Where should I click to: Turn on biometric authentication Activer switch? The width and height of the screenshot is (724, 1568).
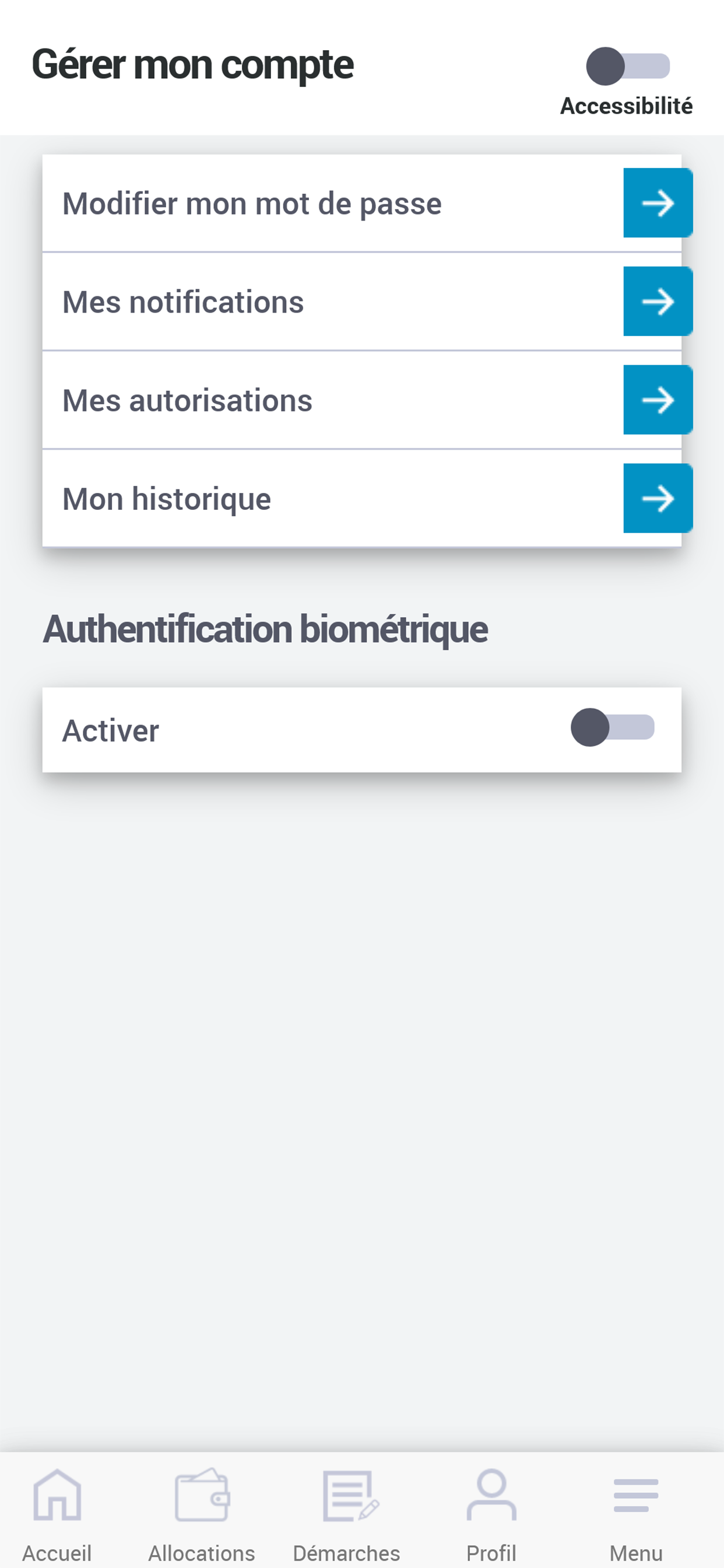(x=612, y=727)
